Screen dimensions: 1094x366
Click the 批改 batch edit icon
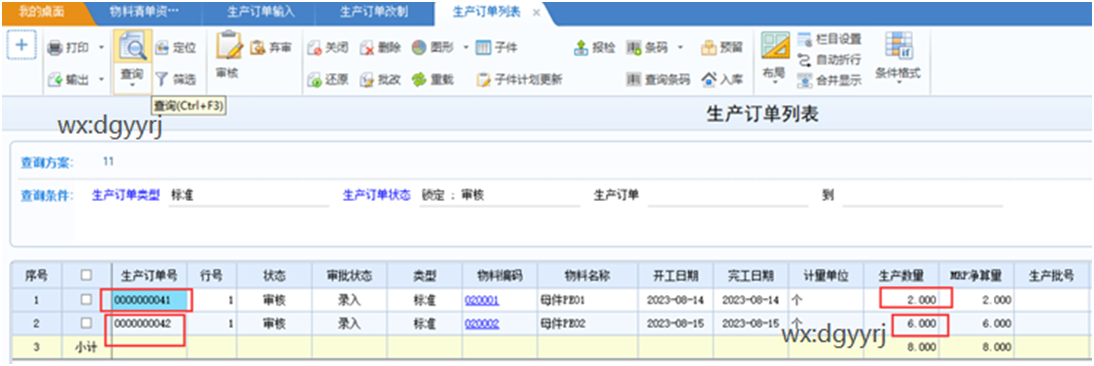(x=368, y=79)
